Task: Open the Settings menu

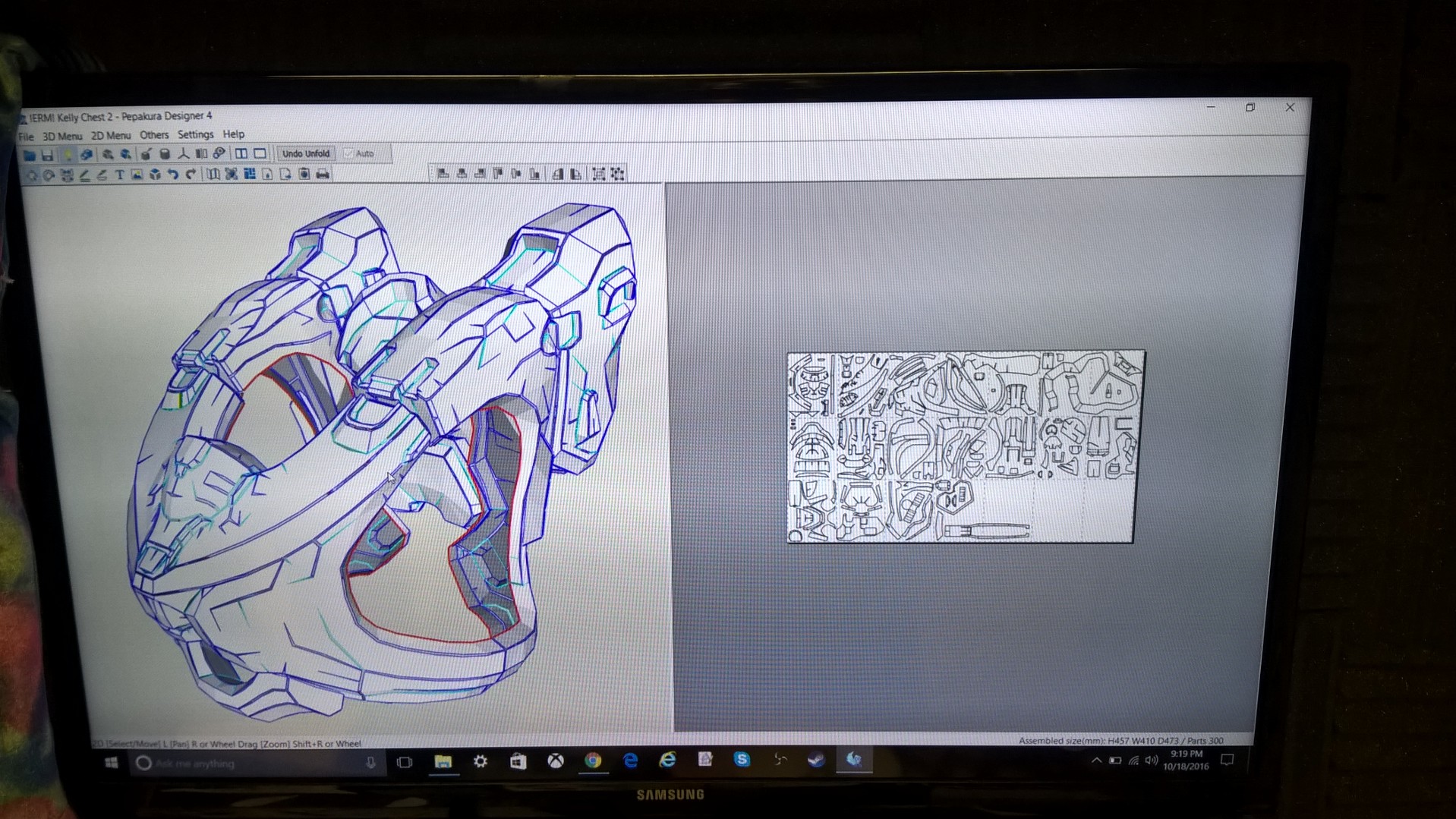Action: 195,134
